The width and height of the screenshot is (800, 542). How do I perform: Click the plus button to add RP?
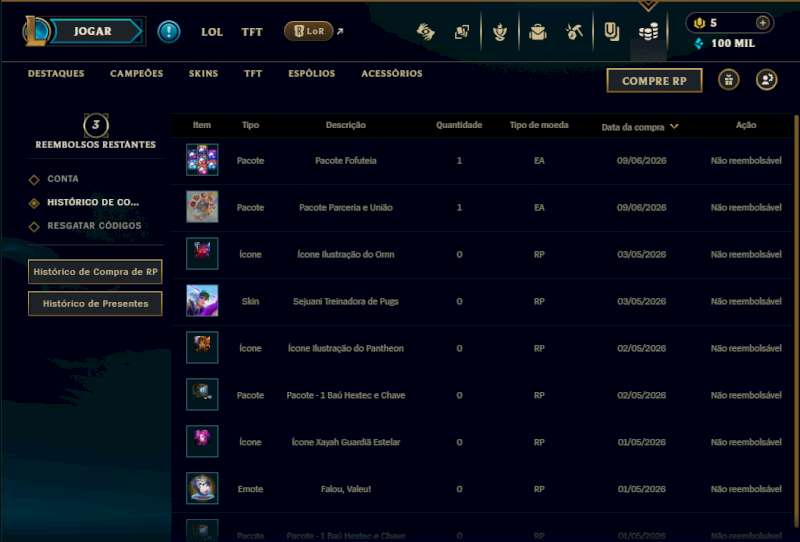coord(762,22)
